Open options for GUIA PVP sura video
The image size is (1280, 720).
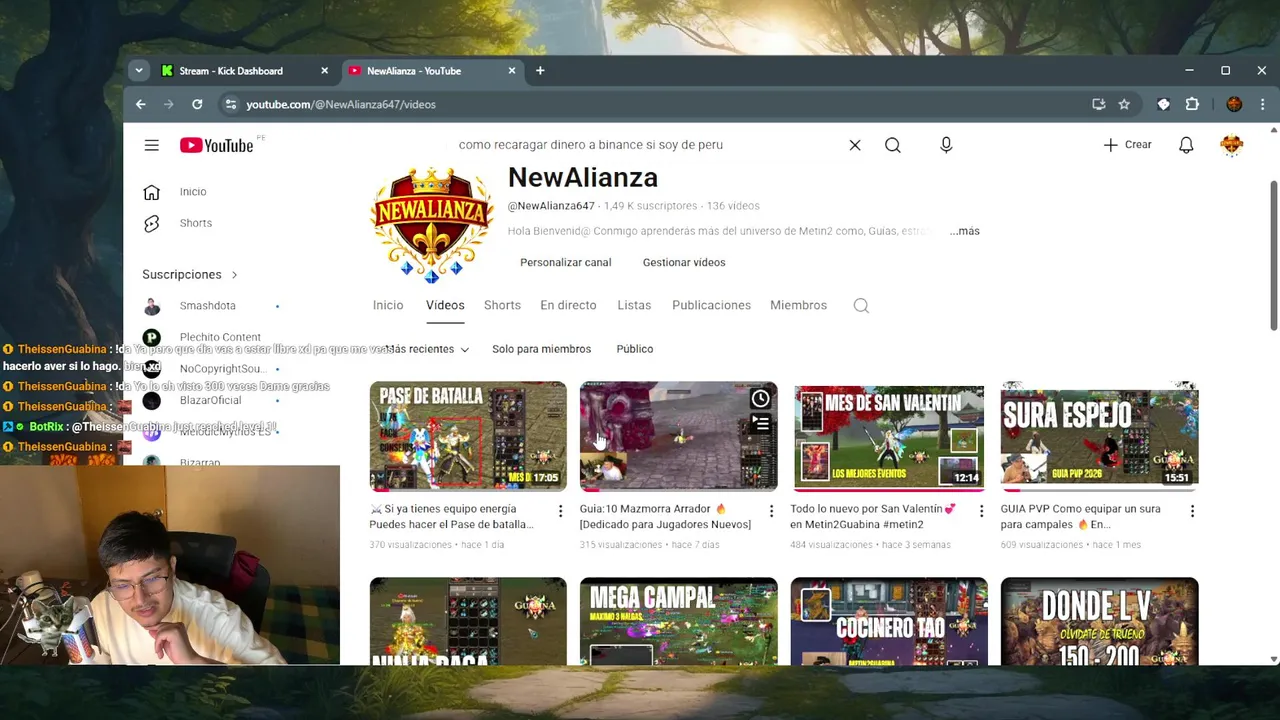[x=1192, y=511]
